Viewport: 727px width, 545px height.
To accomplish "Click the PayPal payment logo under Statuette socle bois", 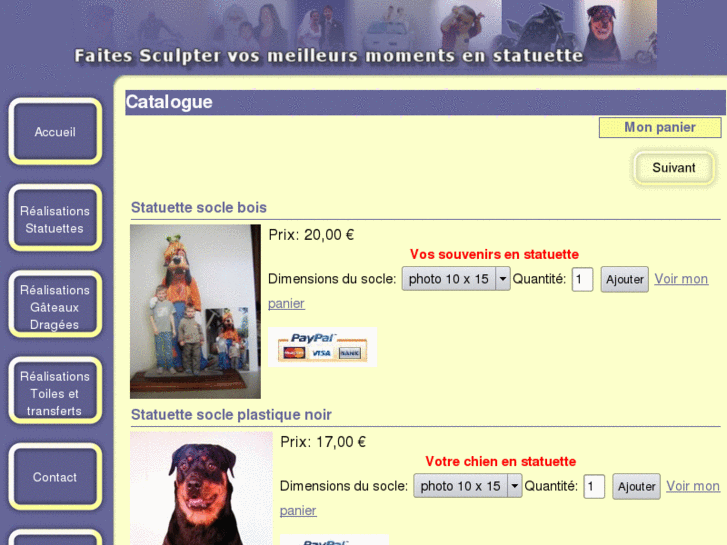I will 323,347.
